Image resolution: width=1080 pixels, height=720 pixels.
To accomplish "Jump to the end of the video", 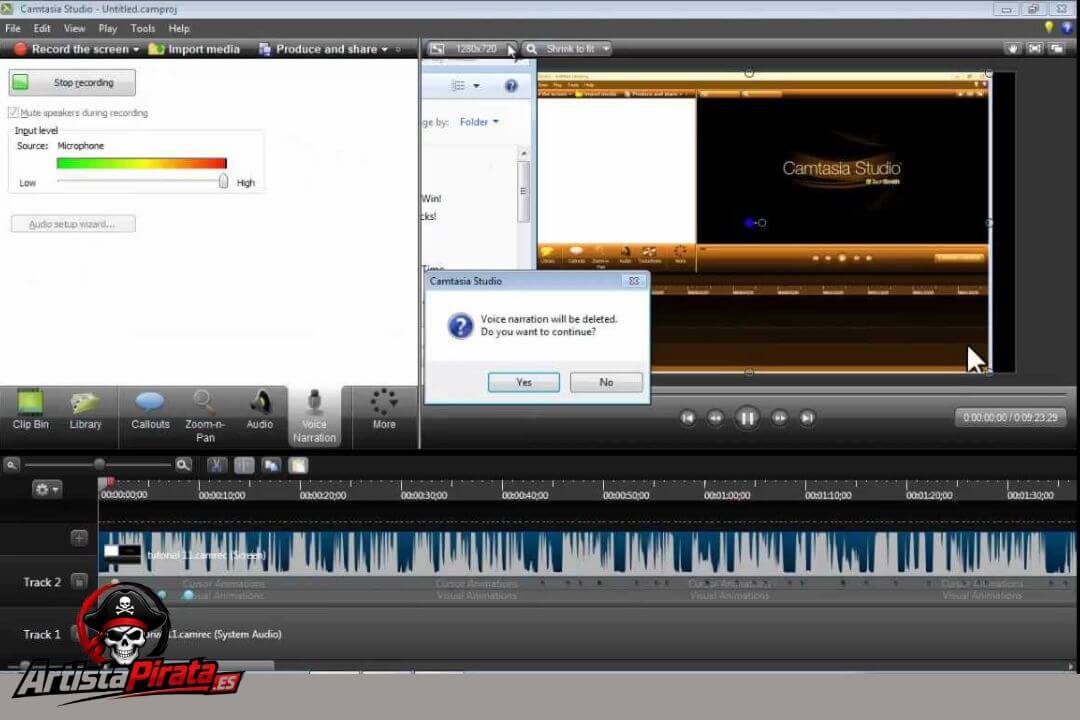I will tap(807, 418).
